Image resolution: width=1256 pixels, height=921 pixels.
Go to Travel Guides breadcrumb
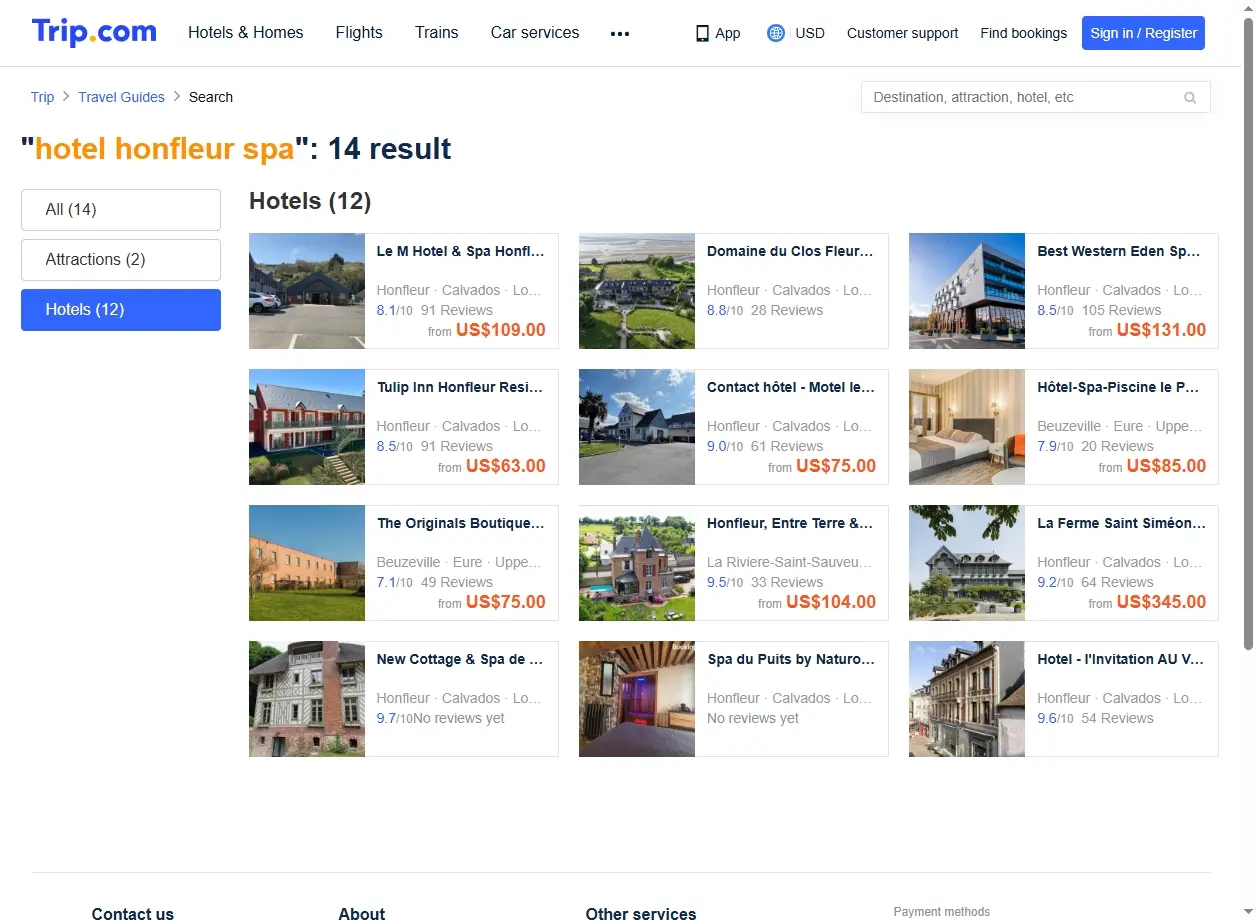pyautogui.click(x=121, y=97)
